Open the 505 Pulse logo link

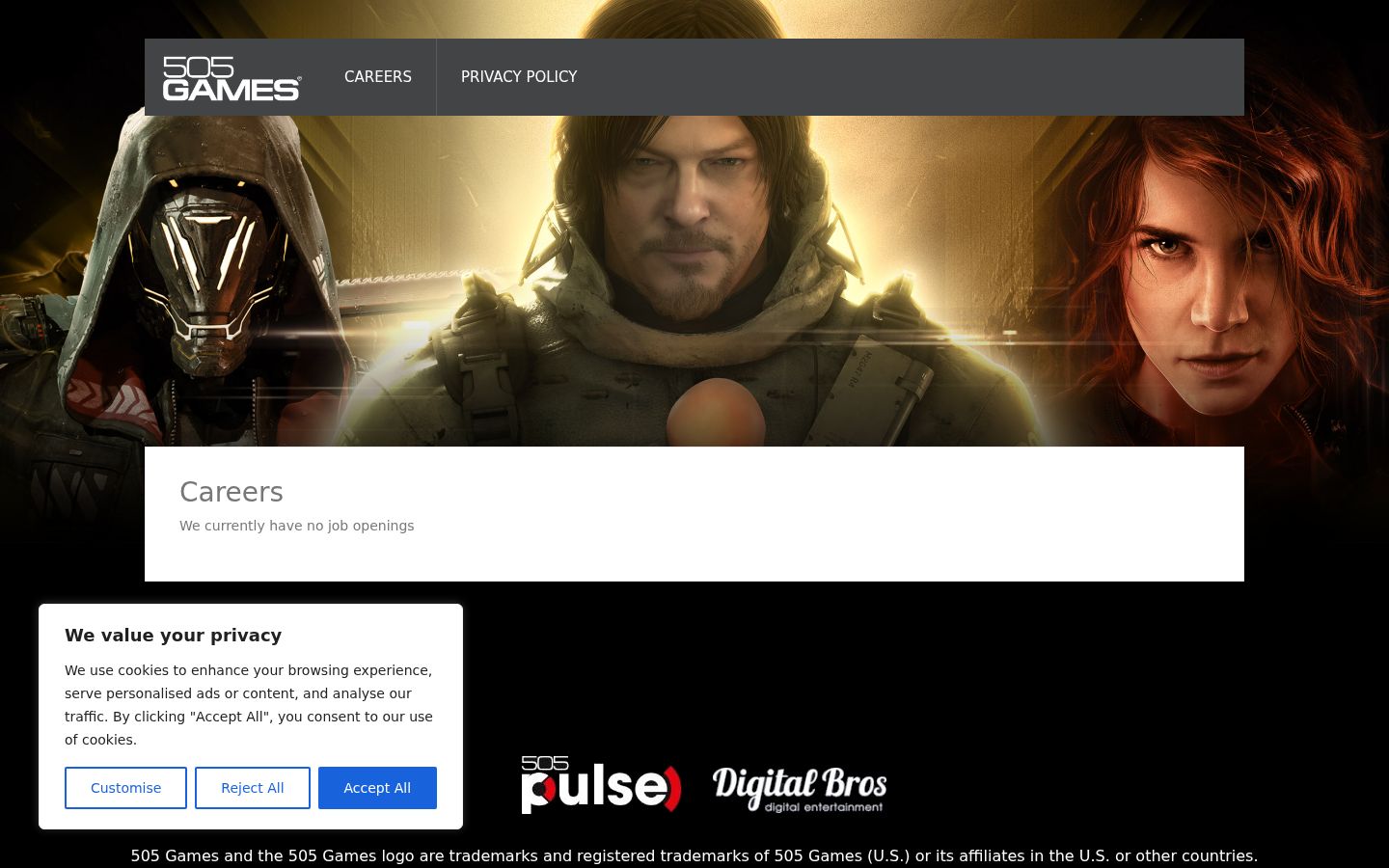pos(602,785)
